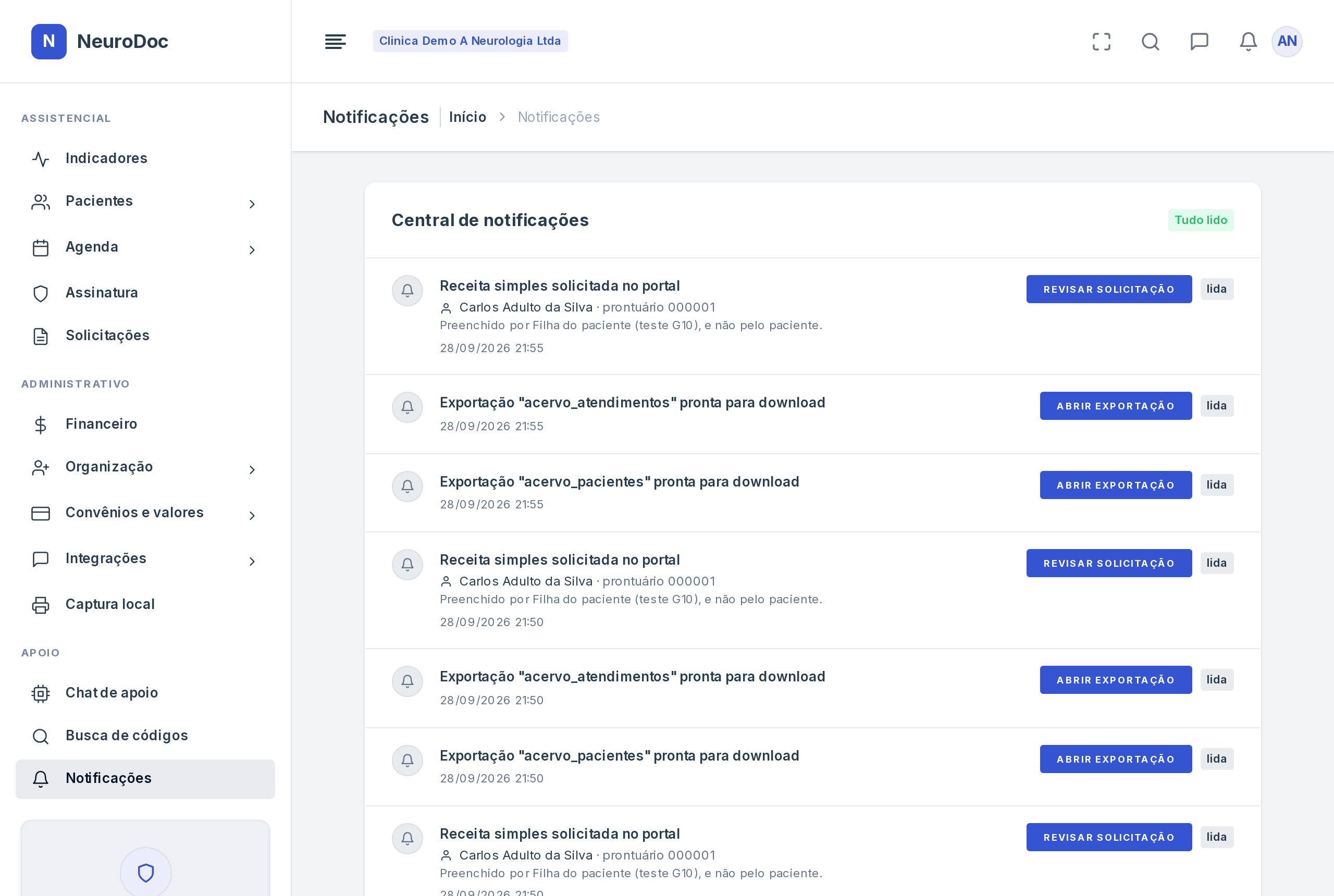1334x896 pixels.
Task: Click Abrir Exportação for acervo_pacientes 21:50
Action: point(1116,759)
